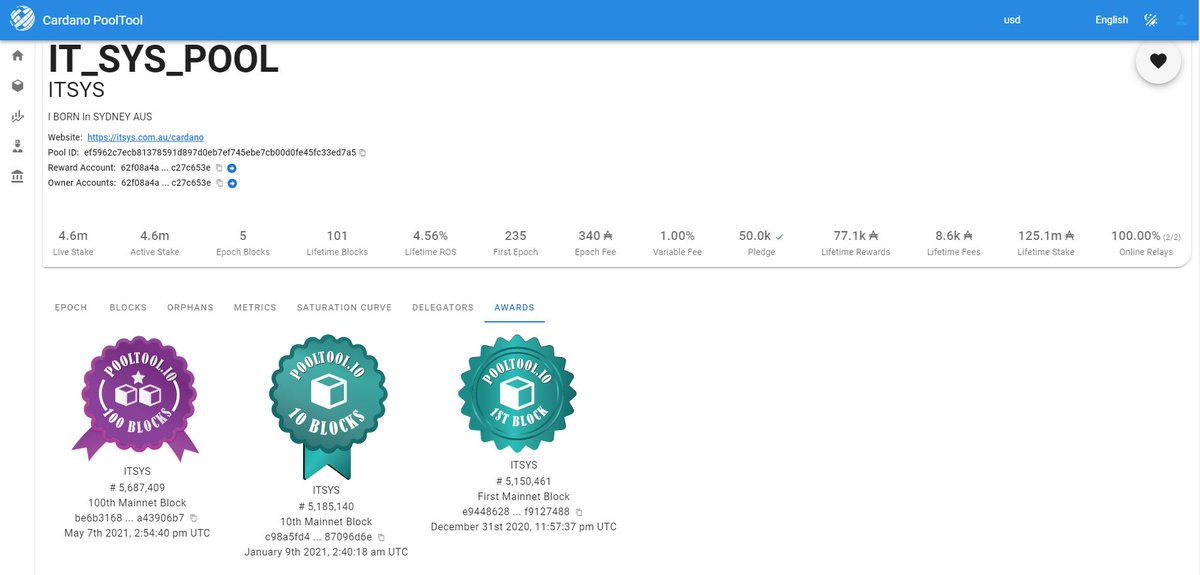Copy the 100th Mainnet Block hash
Viewport: 1200px width, 575px height.
pos(194,518)
